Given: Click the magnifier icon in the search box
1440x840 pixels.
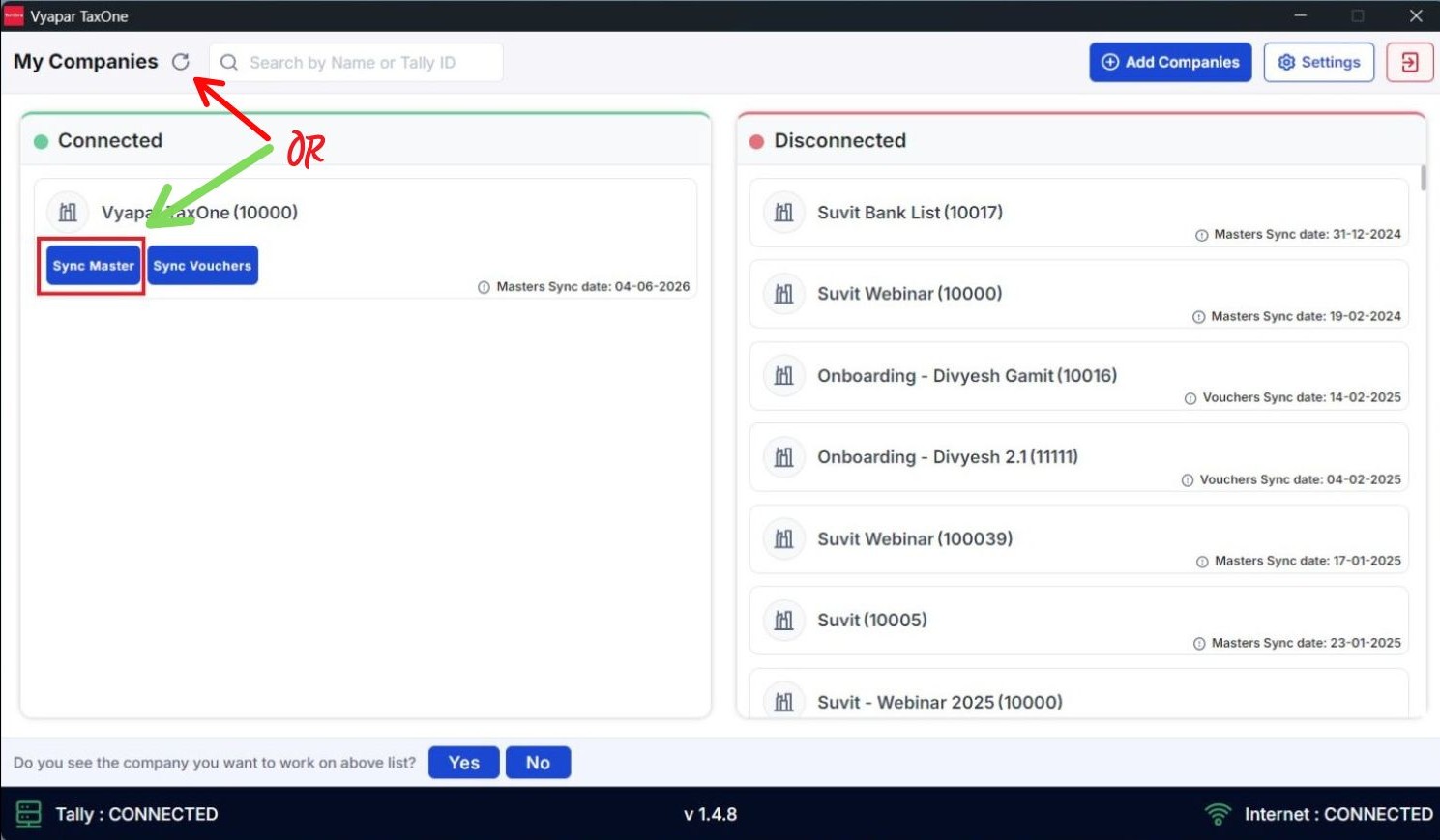Looking at the screenshot, I should [x=229, y=63].
